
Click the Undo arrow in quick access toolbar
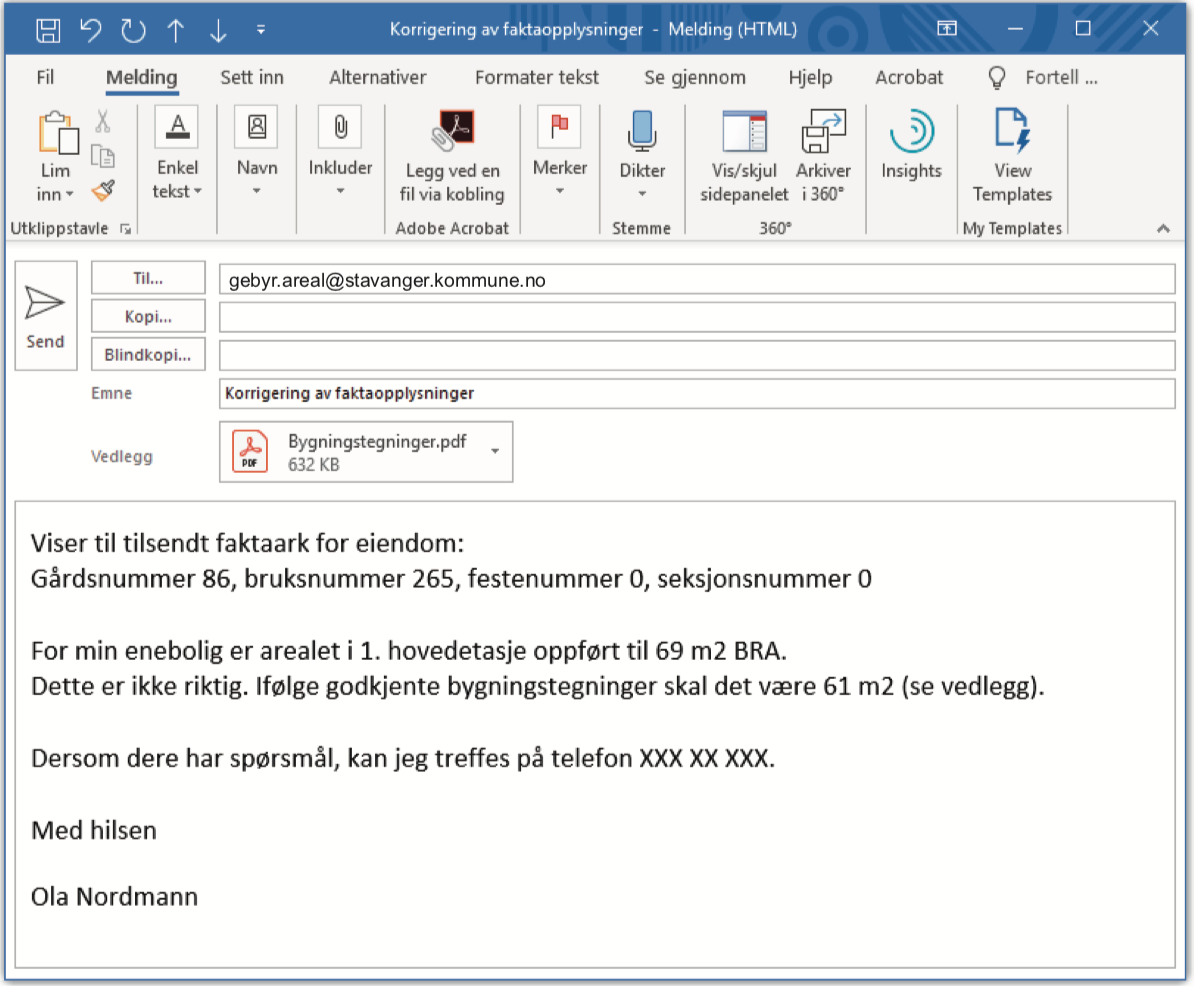(x=90, y=30)
